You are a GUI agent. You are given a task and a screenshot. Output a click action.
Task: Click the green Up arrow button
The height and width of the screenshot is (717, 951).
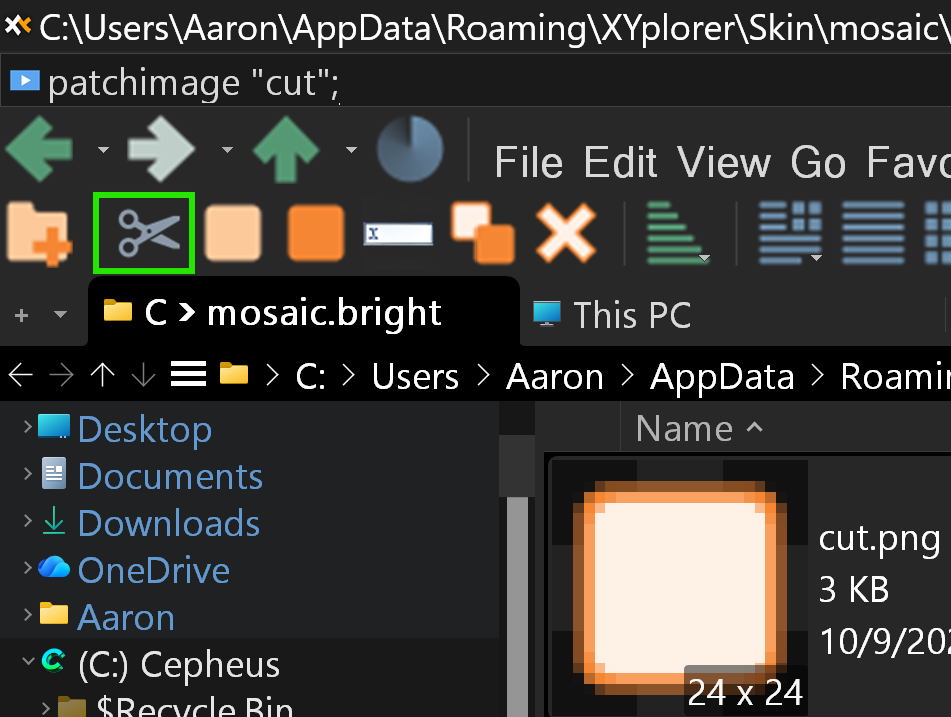click(286, 150)
